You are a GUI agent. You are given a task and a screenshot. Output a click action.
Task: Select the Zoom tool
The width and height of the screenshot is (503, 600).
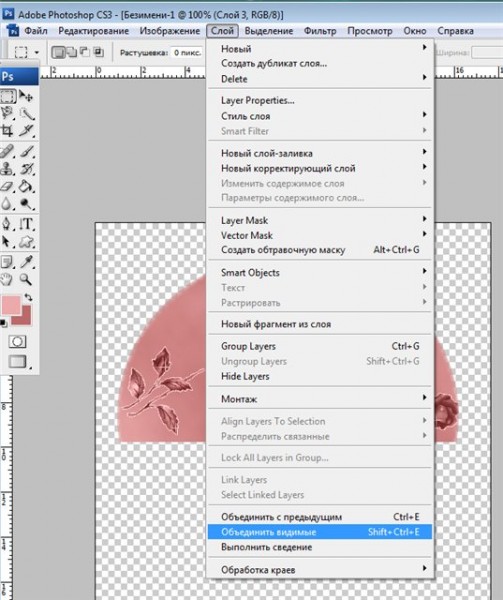(26, 279)
